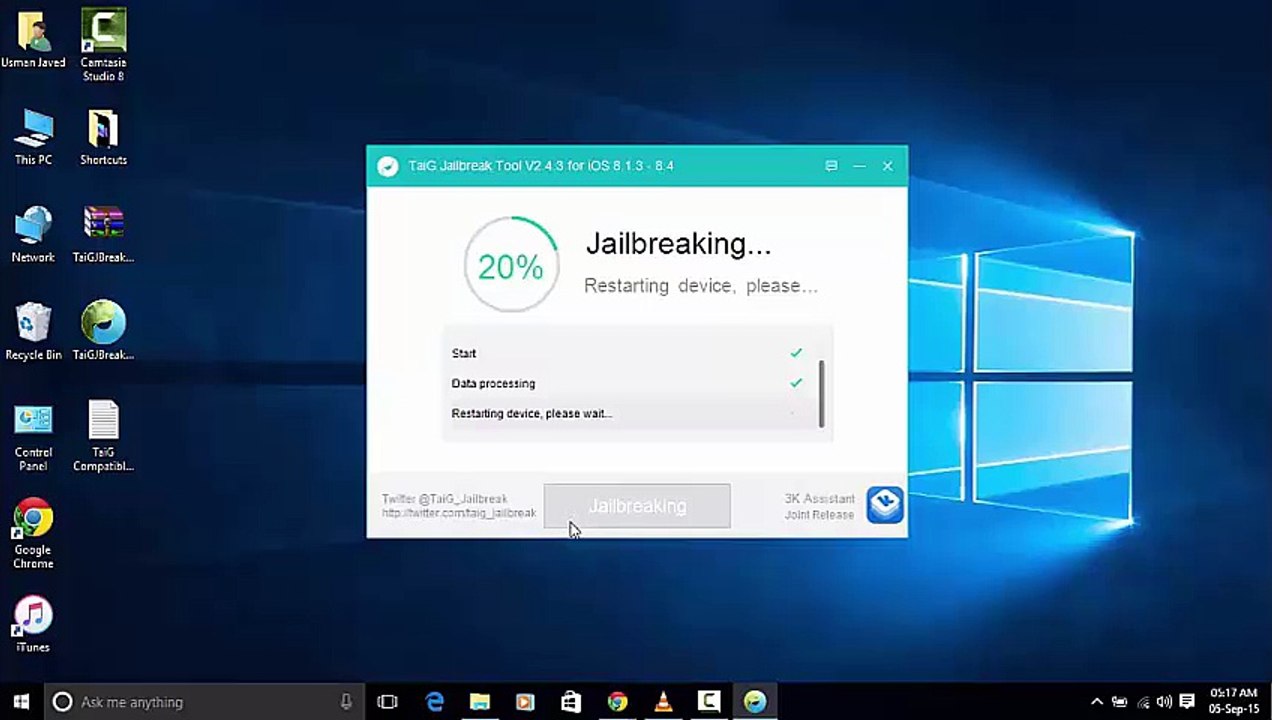Open the volume control tray icon
This screenshot has height=720, width=1272.
click(x=1163, y=702)
